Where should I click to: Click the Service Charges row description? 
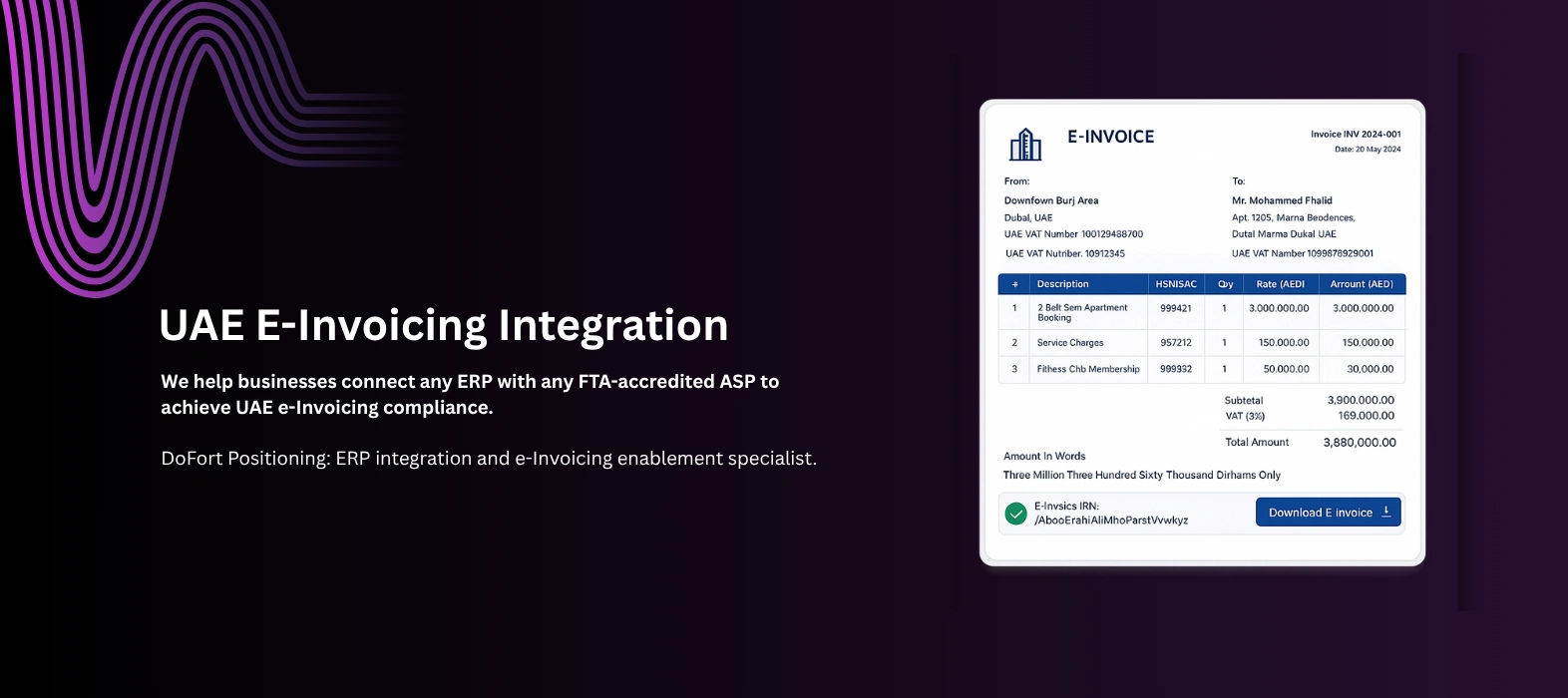pos(1070,343)
